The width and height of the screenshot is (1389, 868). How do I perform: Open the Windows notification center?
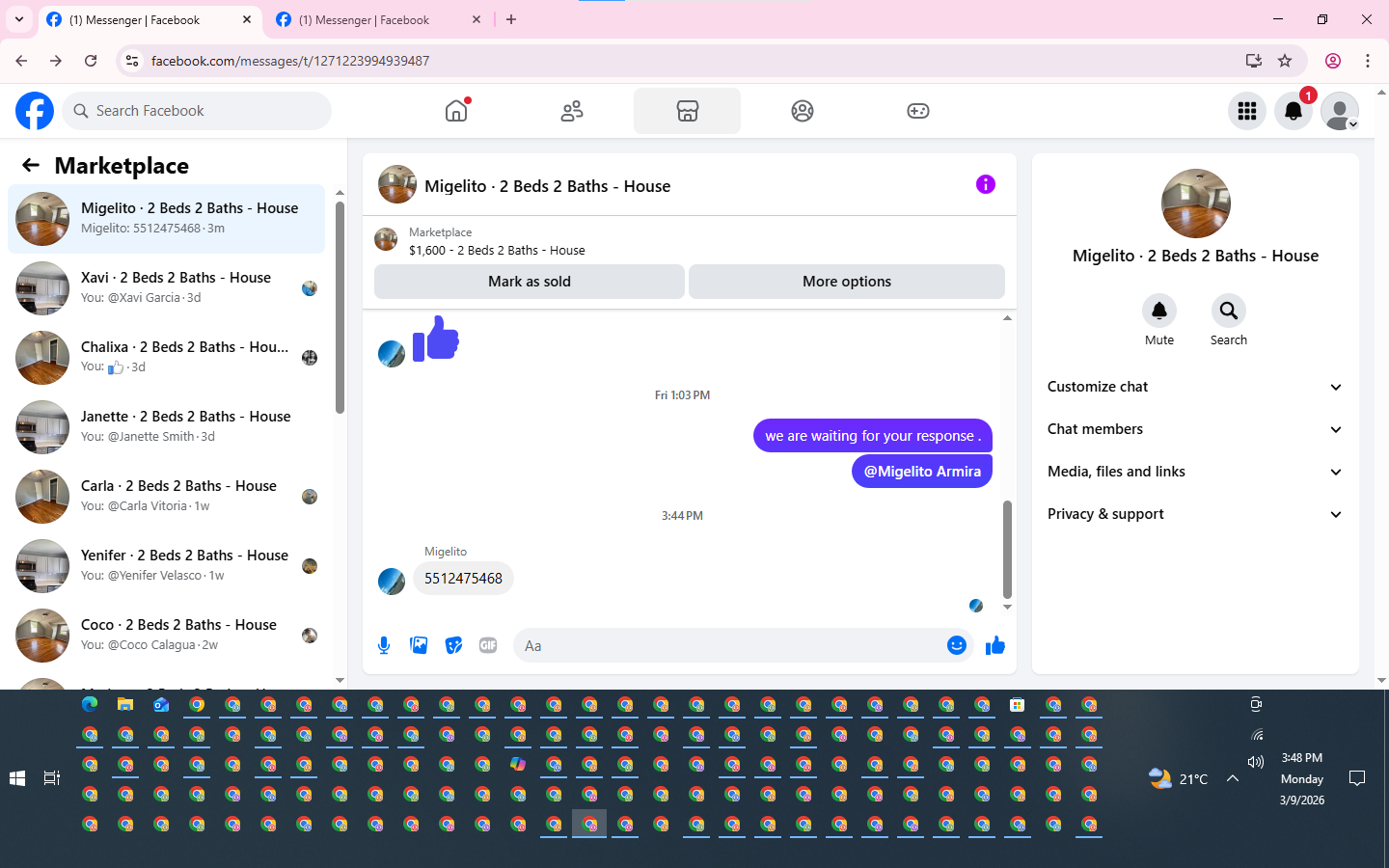pos(1357,778)
